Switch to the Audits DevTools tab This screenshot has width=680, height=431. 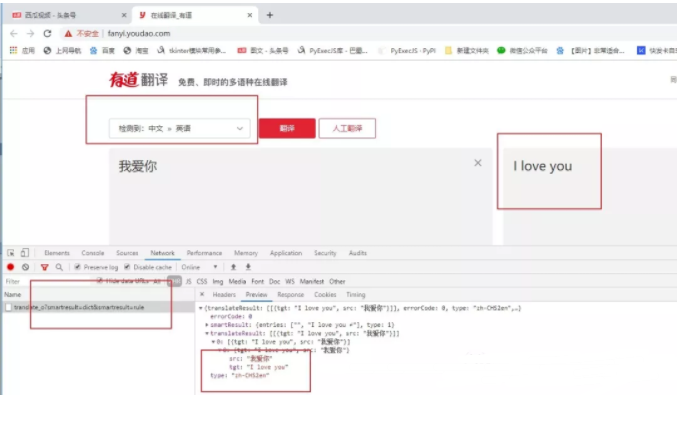(x=358, y=253)
